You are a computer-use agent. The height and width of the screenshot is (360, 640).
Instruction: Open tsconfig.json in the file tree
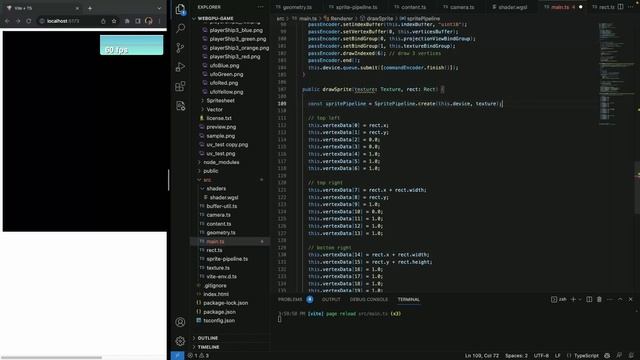219,320
